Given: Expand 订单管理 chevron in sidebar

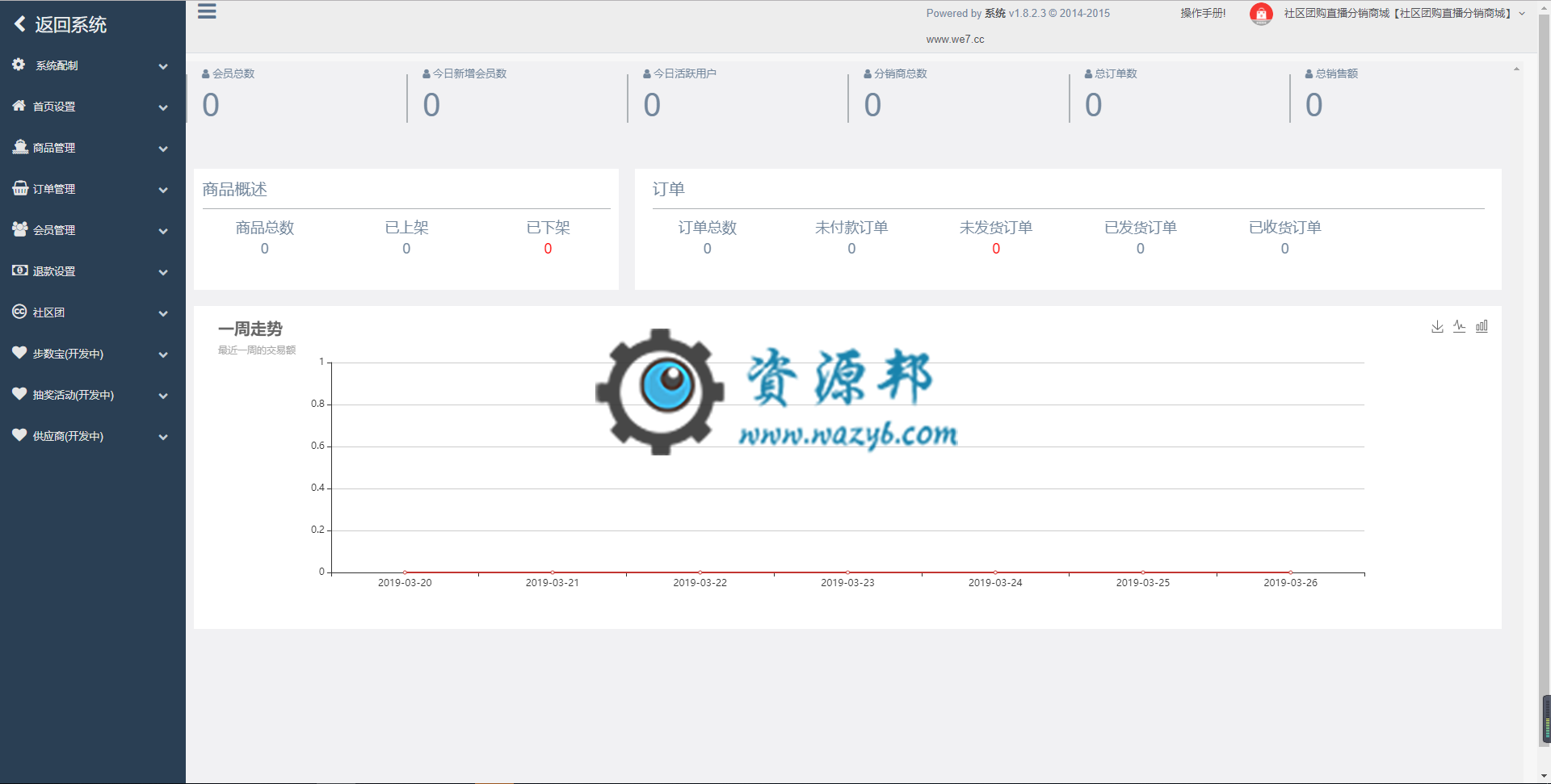Looking at the screenshot, I should (163, 190).
